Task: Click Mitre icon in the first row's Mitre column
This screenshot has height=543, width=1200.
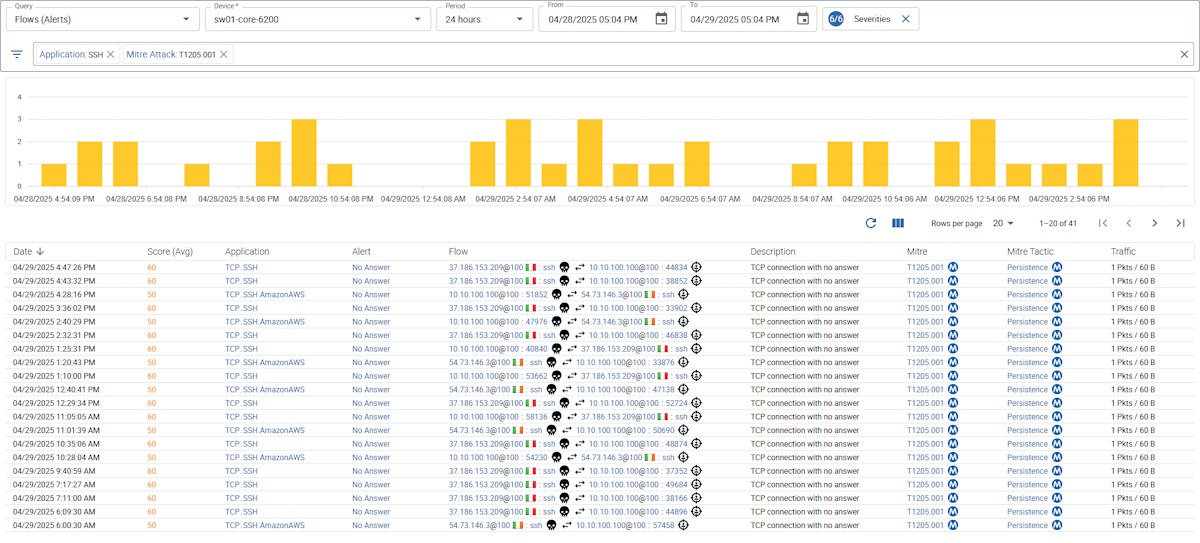Action: click(x=953, y=268)
